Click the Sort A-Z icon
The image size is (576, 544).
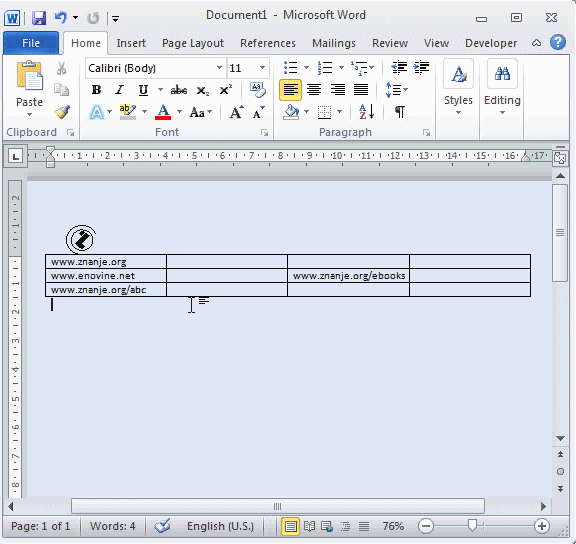pos(366,112)
